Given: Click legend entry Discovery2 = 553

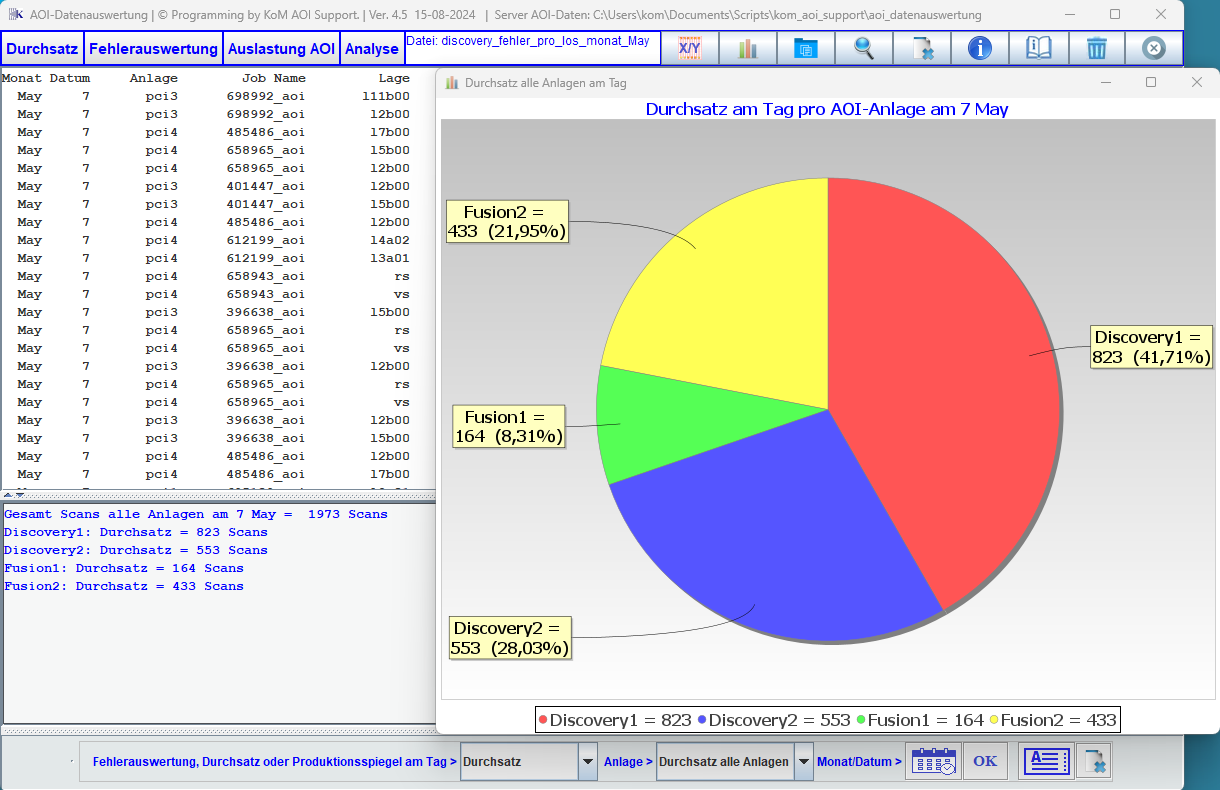Looking at the screenshot, I should click(774, 719).
